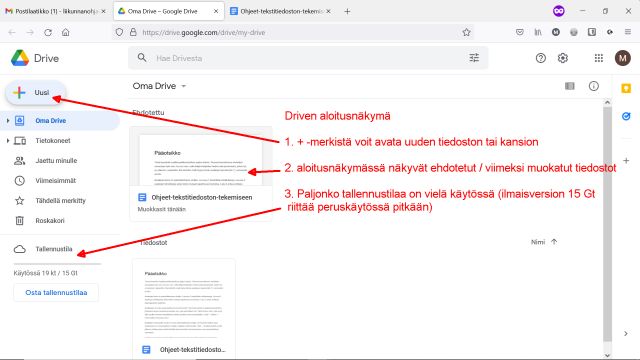The height and width of the screenshot is (360, 640).
Task: Switch to list layout view icon
Action: [570, 86]
